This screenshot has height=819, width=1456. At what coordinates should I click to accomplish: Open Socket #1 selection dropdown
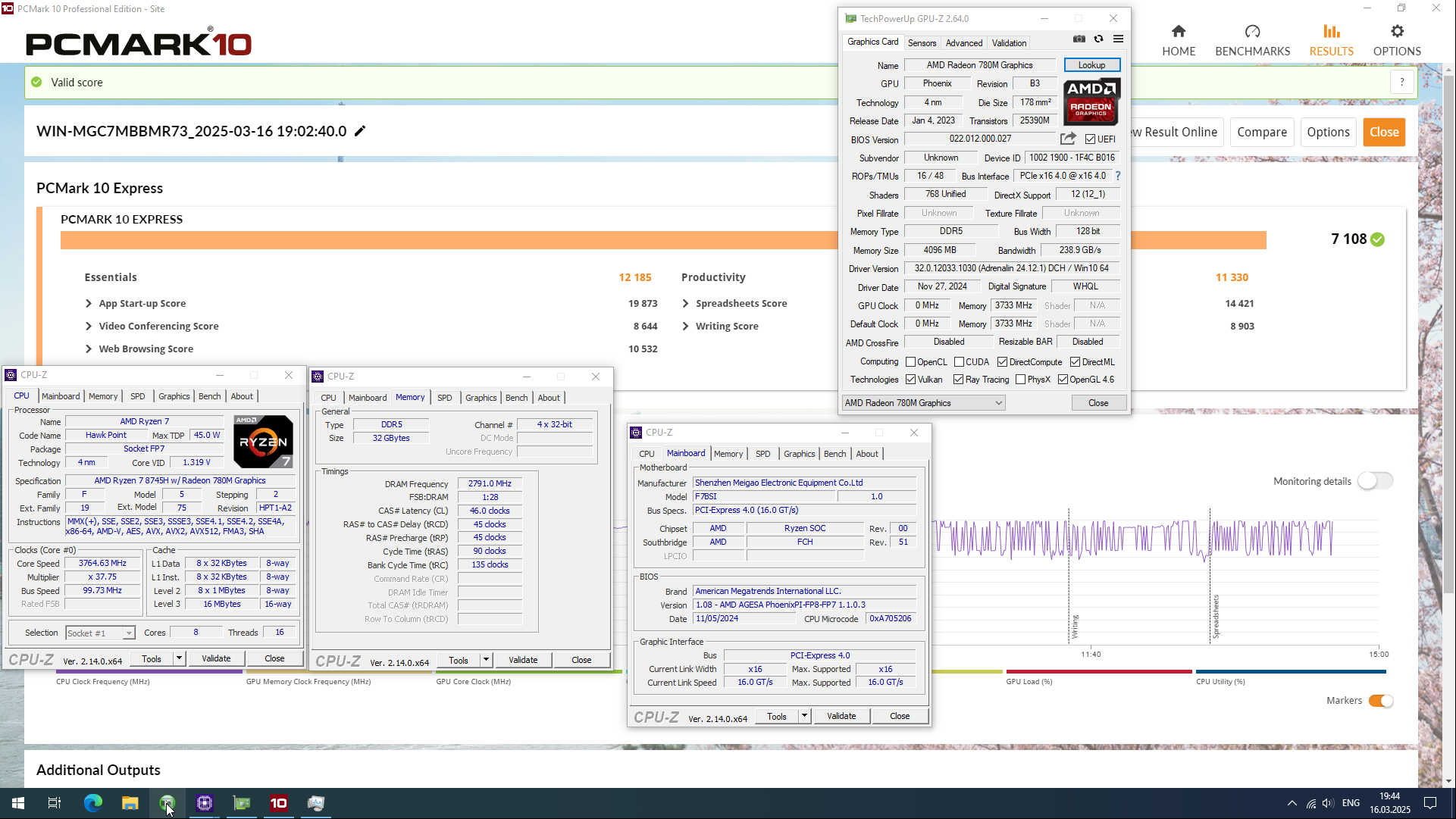coord(99,633)
